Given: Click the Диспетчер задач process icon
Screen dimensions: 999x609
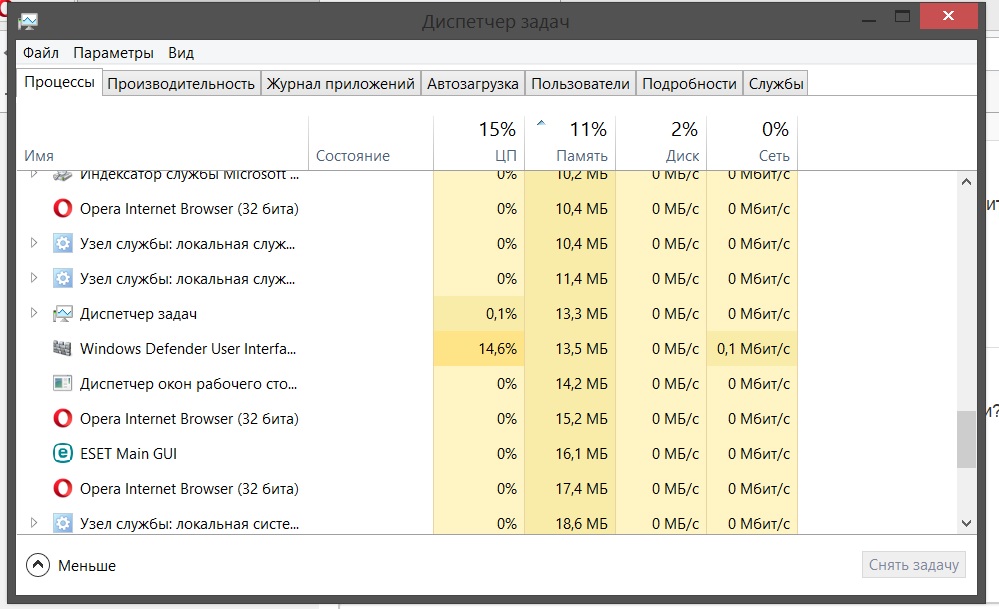Looking at the screenshot, I should pyautogui.click(x=62, y=314).
